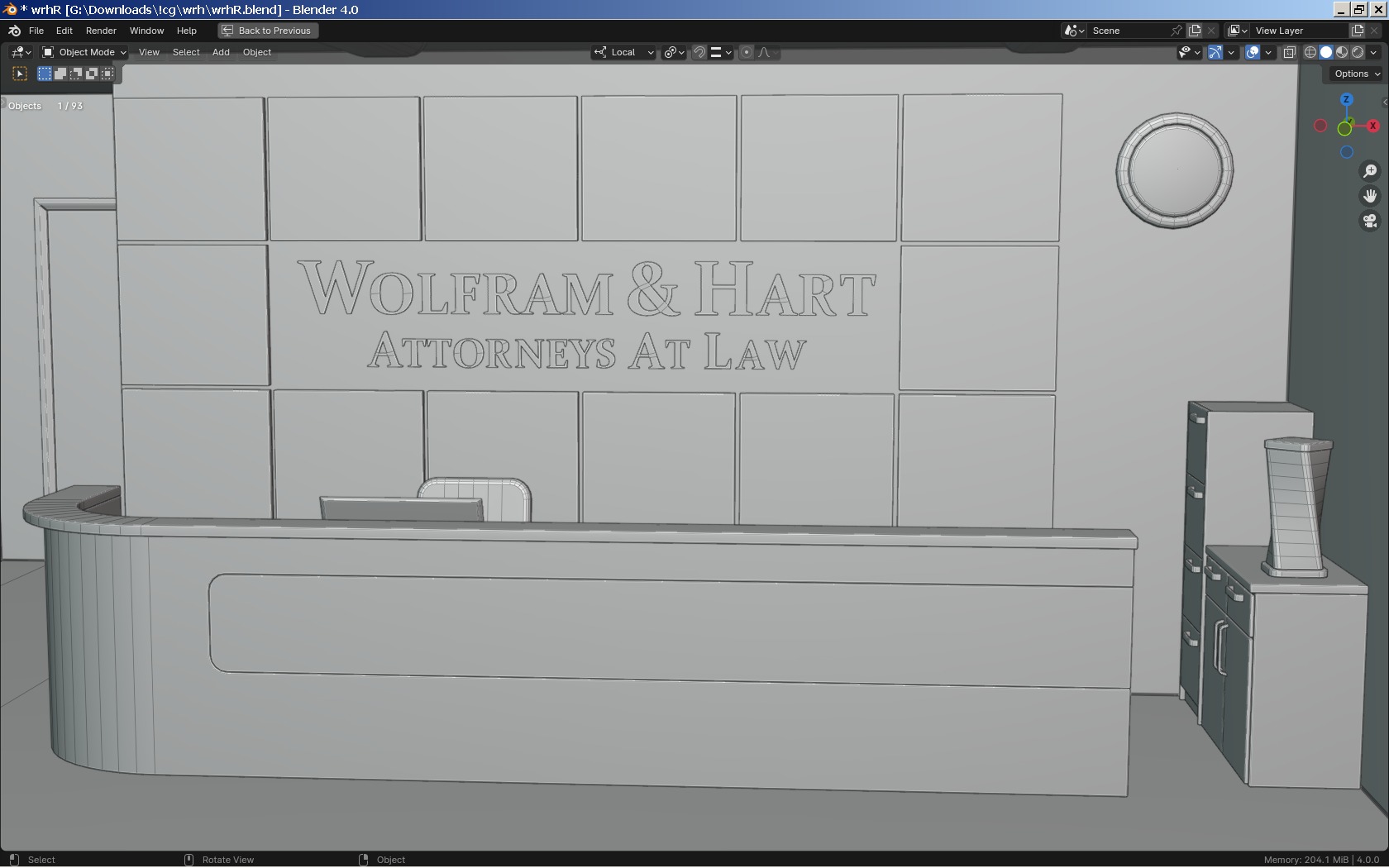The image size is (1389, 868).
Task: Open the viewport shading options dropdown
Action: point(1373,52)
